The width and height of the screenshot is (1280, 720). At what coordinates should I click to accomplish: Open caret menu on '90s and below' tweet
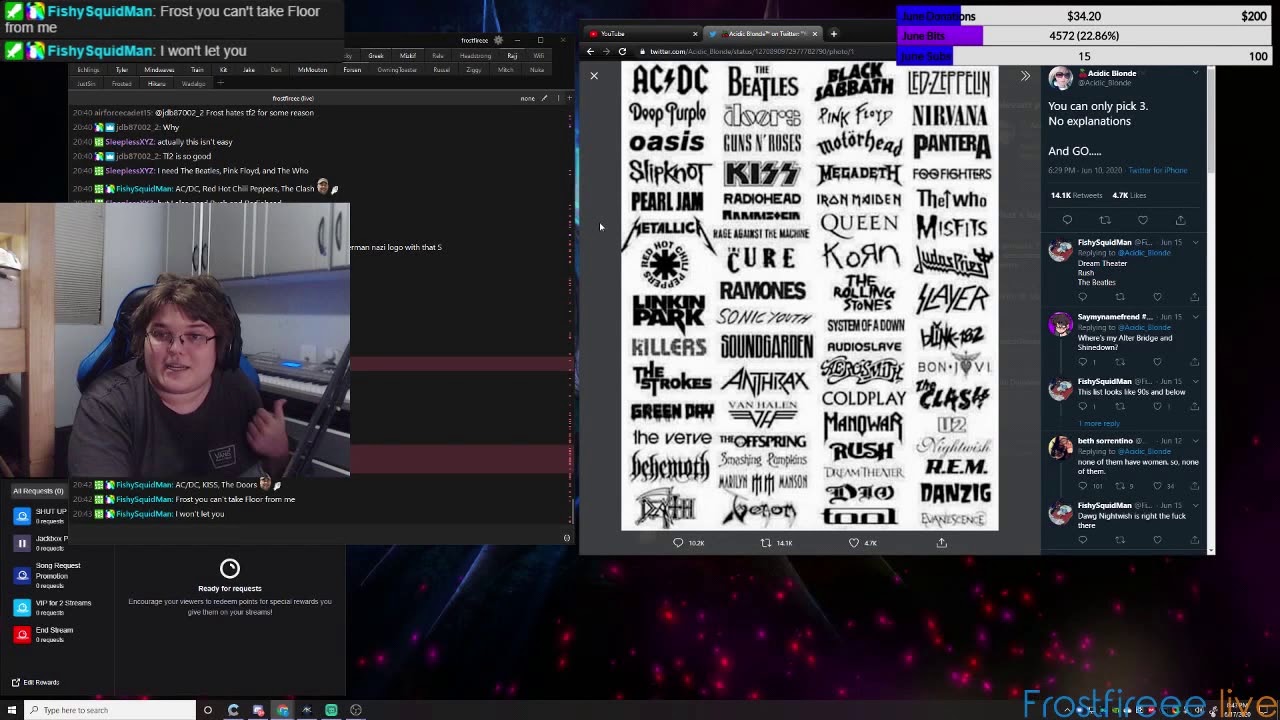1195,381
